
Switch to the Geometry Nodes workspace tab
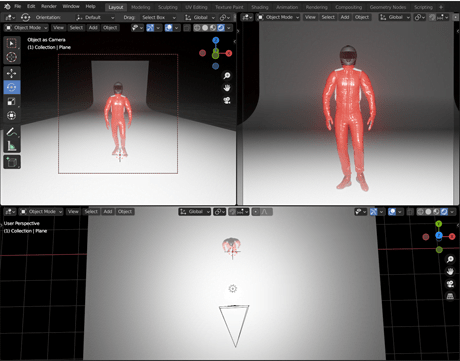(388, 7)
